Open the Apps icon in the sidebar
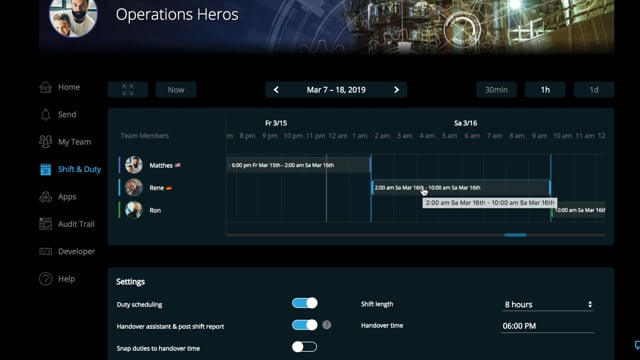The width and height of the screenshot is (640, 360). (46, 197)
